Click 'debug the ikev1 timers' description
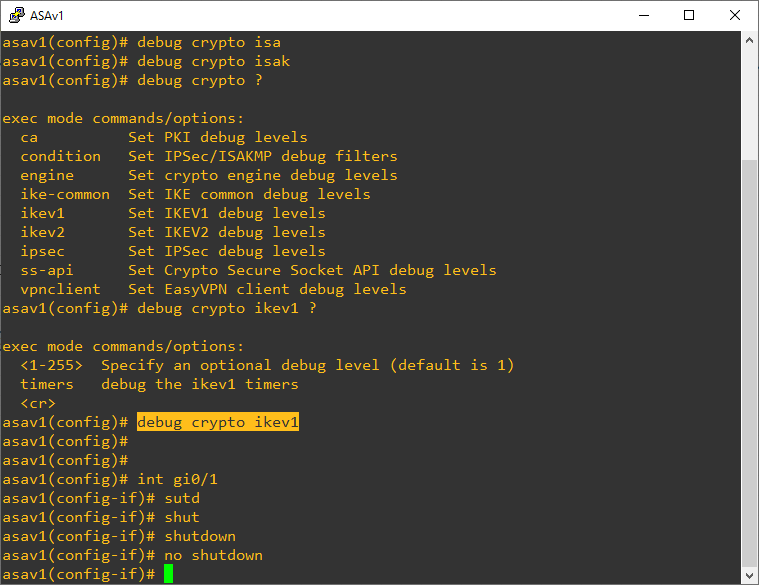 tap(200, 384)
